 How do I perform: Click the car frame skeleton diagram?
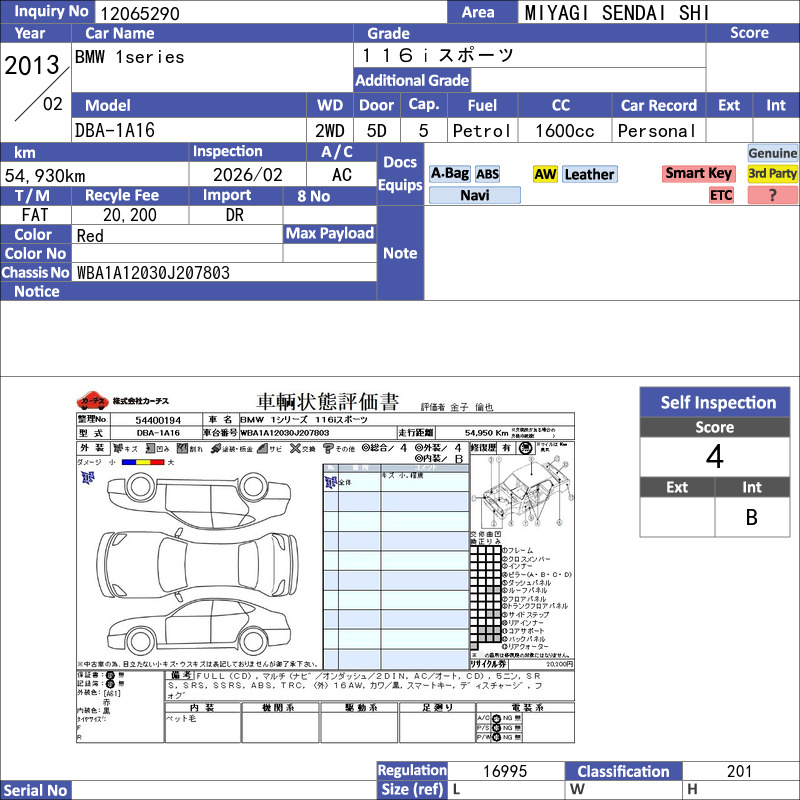tap(522, 492)
